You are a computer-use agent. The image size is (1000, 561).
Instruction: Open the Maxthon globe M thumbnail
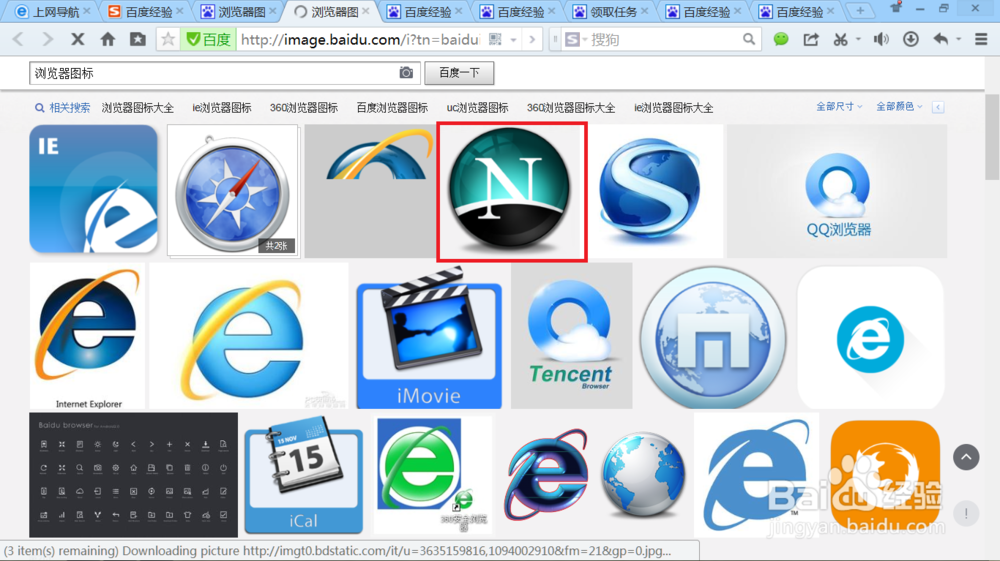pyautogui.click(x=713, y=337)
